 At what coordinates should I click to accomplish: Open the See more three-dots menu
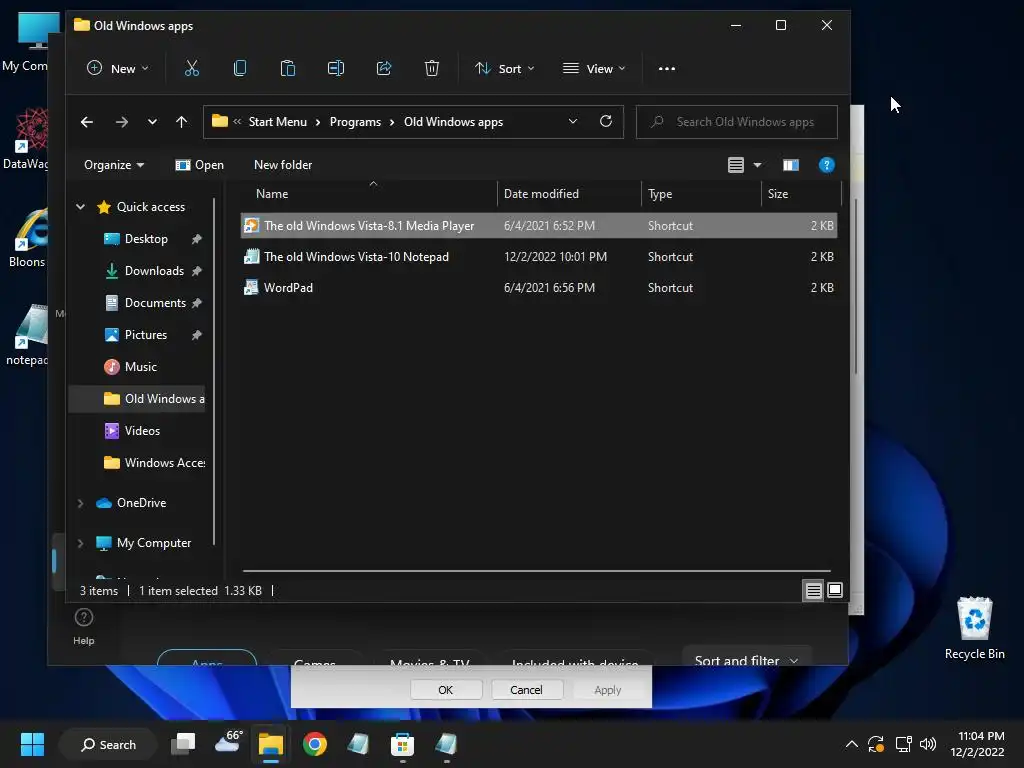pos(667,69)
